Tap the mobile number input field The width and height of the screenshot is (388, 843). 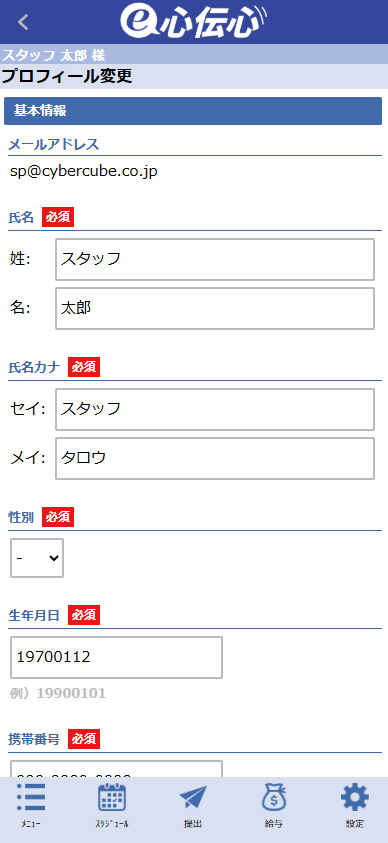point(116,769)
